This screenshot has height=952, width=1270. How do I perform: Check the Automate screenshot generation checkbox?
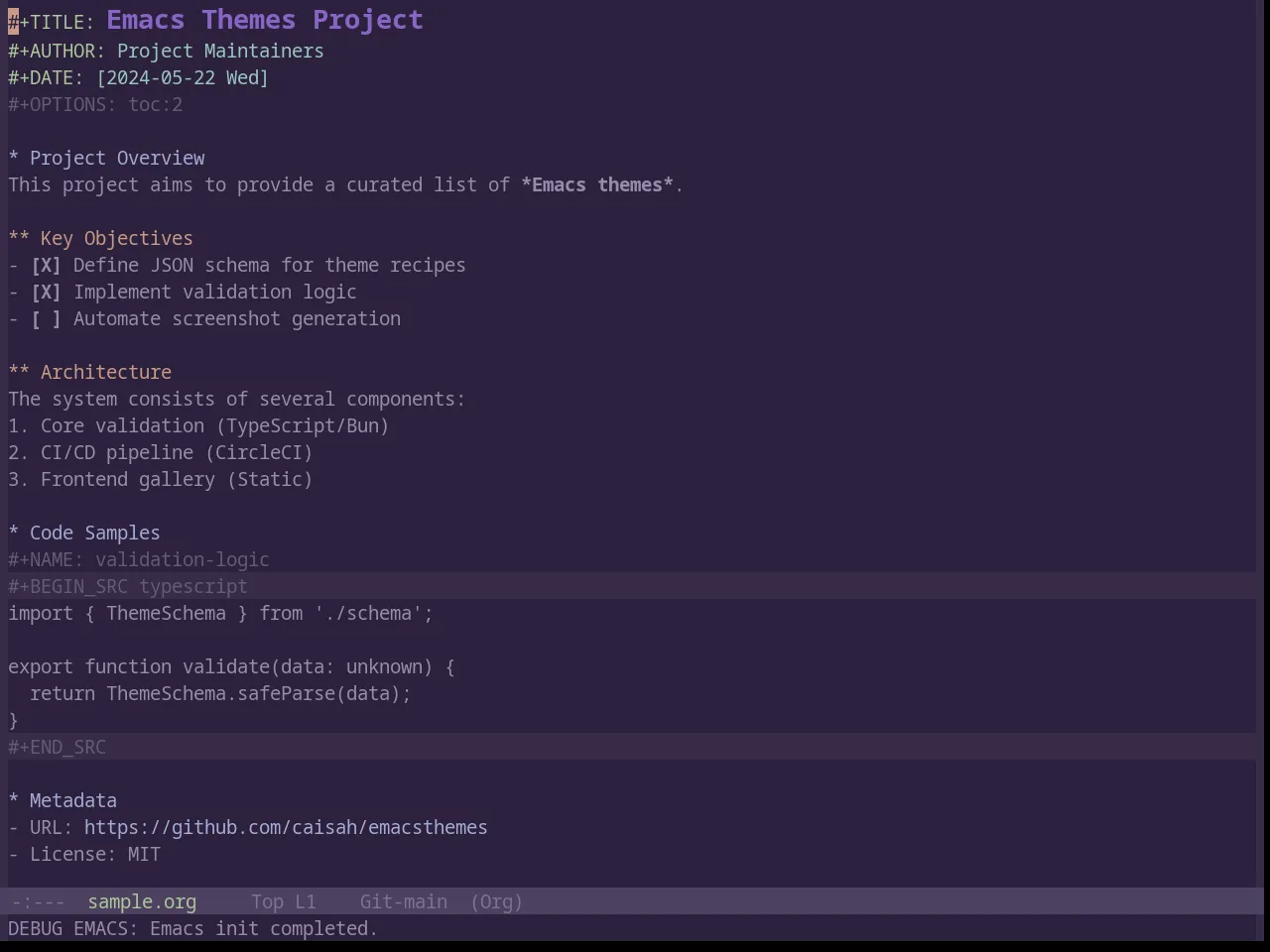click(x=46, y=319)
